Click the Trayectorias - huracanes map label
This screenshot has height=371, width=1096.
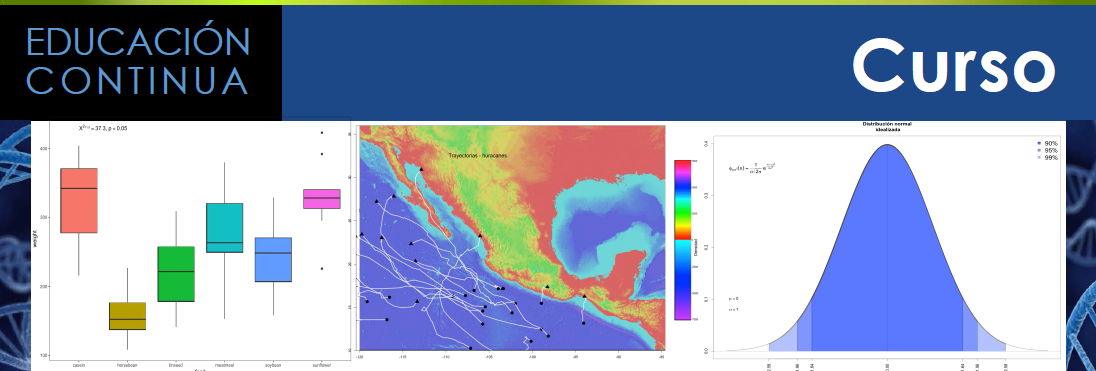click(477, 155)
